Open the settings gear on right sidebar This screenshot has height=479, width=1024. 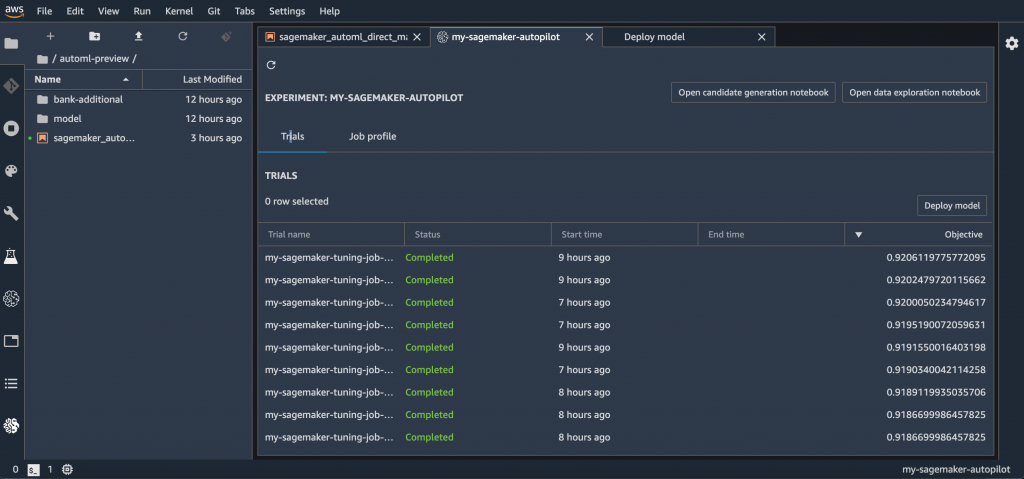tap(1012, 43)
